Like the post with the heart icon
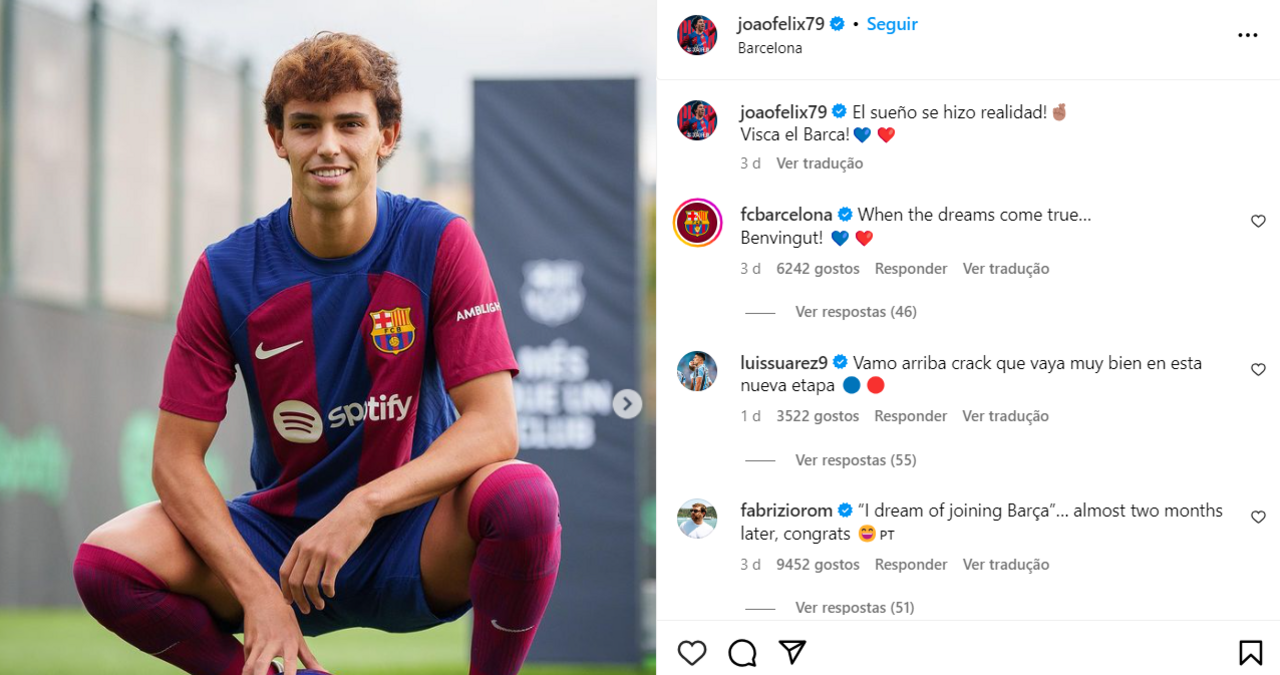This screenshot has width=1280, height=675. pyautogui.click(x=692, y=653)
